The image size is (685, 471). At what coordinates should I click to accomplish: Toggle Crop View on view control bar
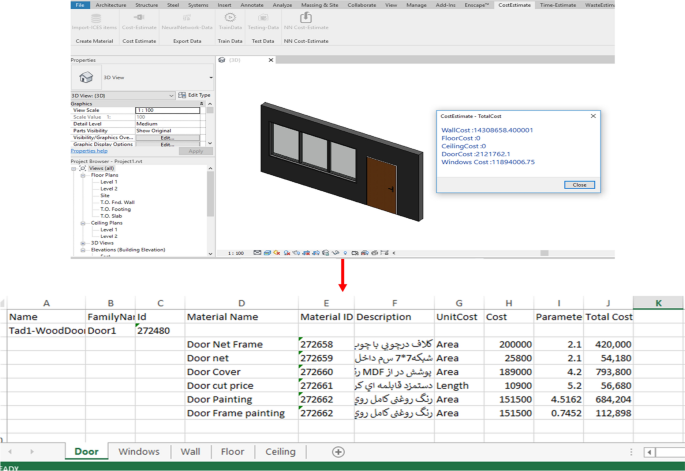306,253
